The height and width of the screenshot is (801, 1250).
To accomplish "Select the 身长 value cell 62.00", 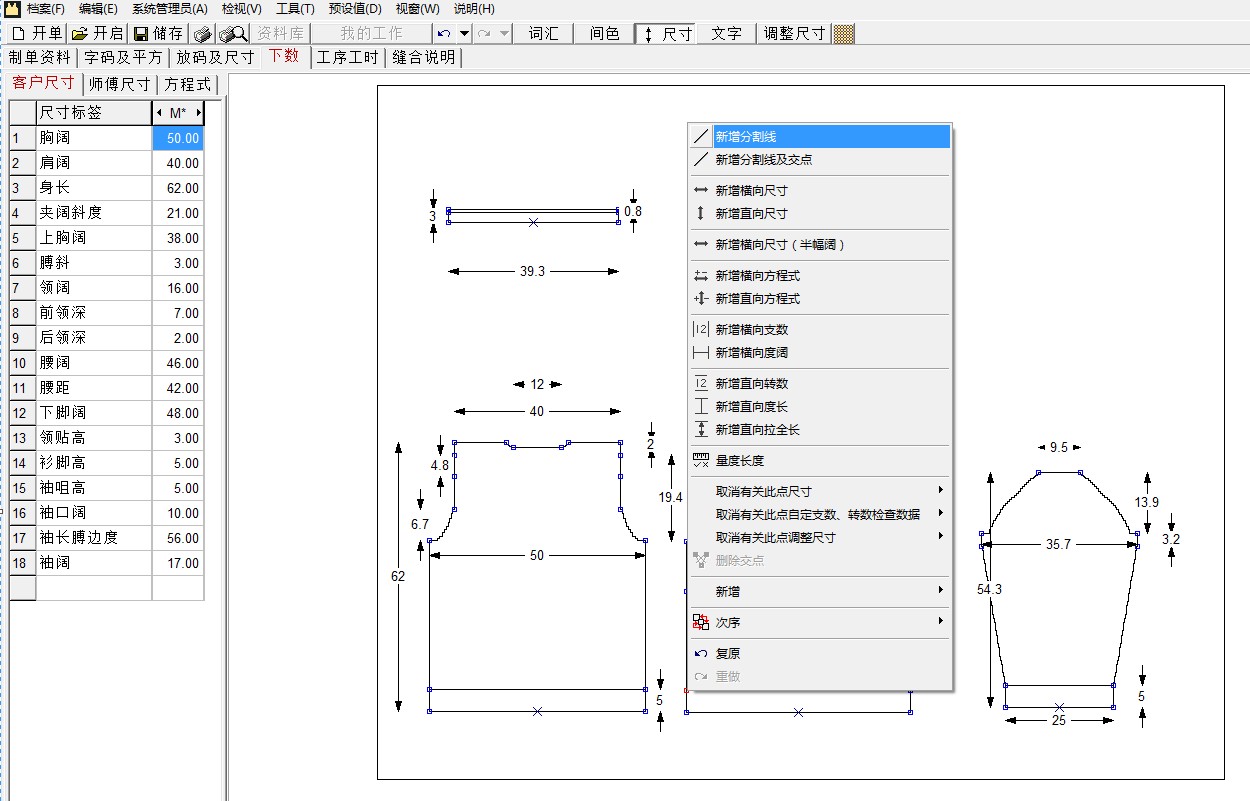I will click(178, 188).
